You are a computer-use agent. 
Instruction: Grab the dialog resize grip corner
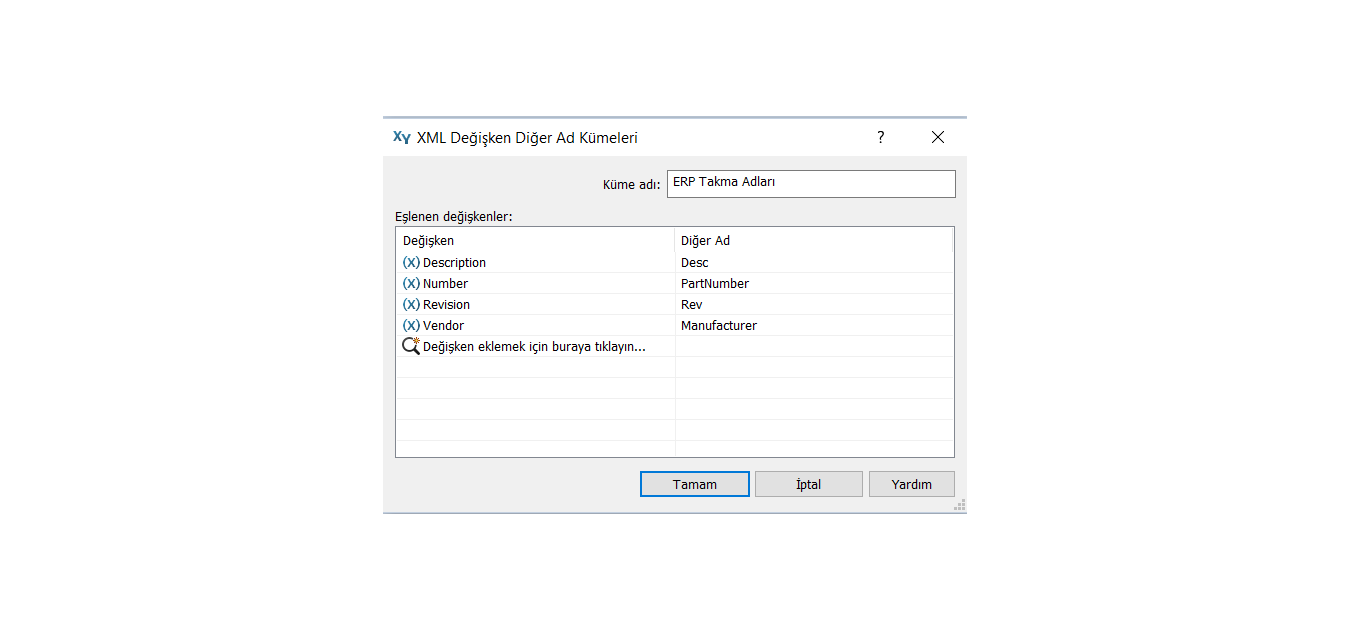click(x=960, y=506)
